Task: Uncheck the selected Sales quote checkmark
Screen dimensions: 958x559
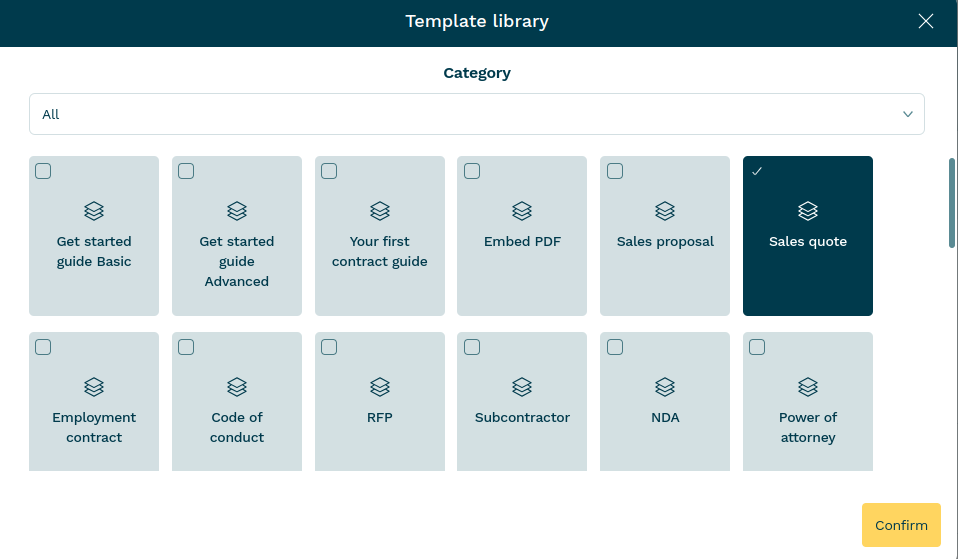Action: 757,171
